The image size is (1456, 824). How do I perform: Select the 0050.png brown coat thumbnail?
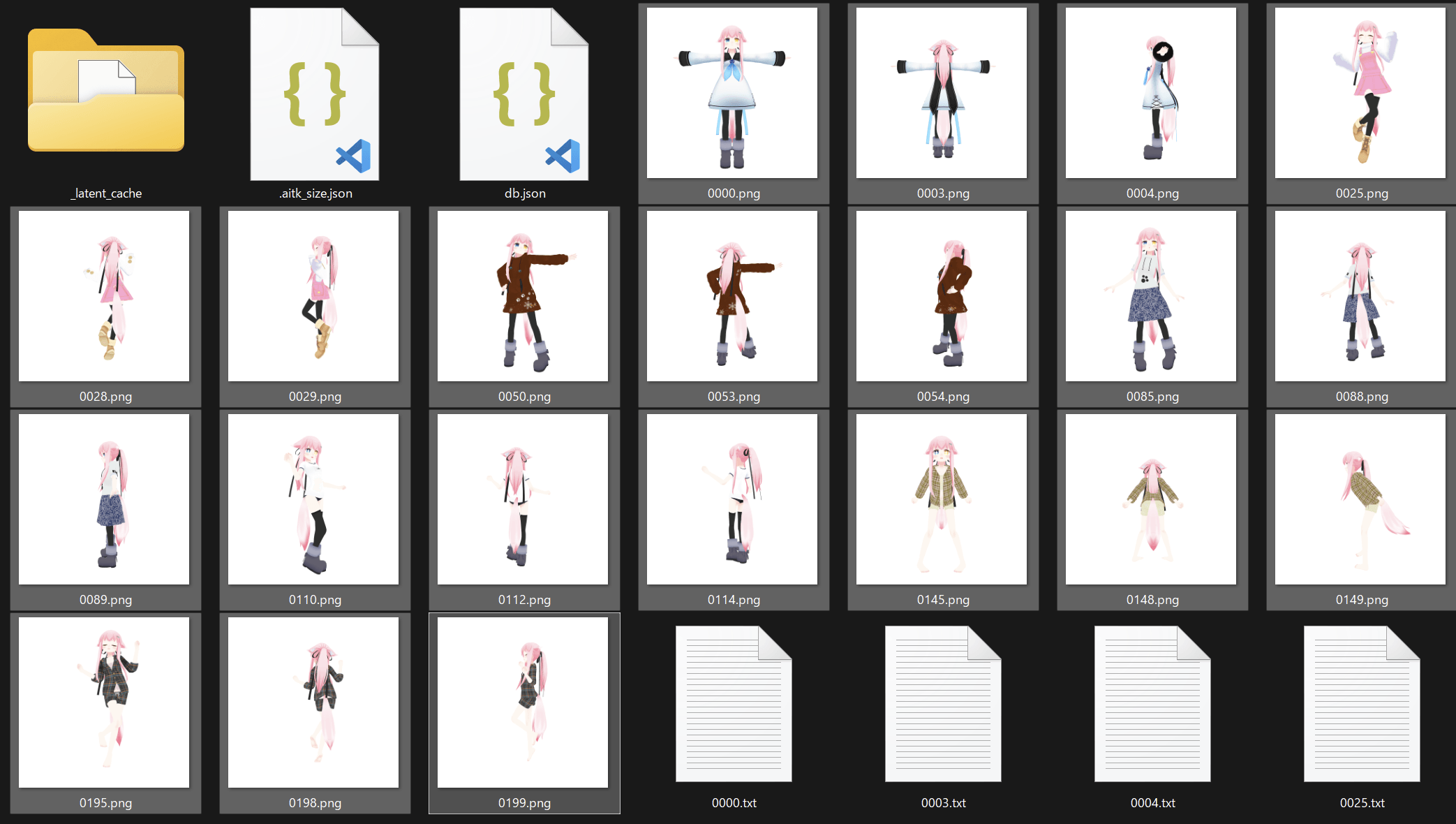[x=523, y=296]
